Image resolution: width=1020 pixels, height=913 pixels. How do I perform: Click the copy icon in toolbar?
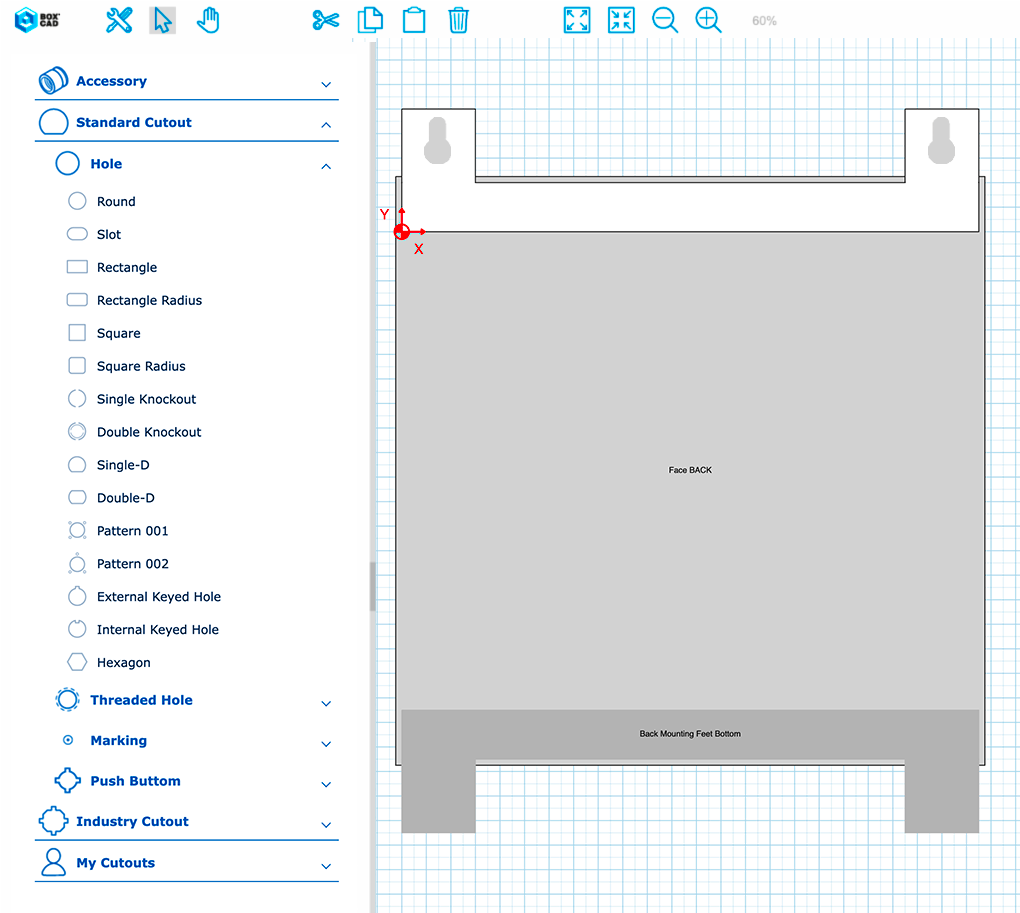(370, 20)
